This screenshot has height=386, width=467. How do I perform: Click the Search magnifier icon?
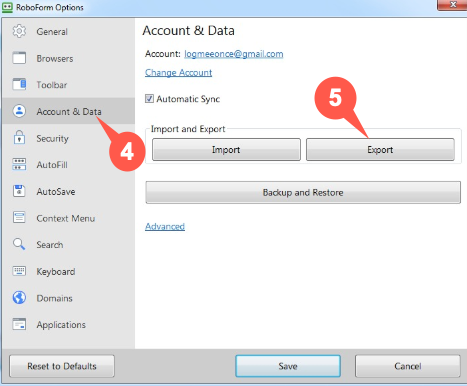19,244
